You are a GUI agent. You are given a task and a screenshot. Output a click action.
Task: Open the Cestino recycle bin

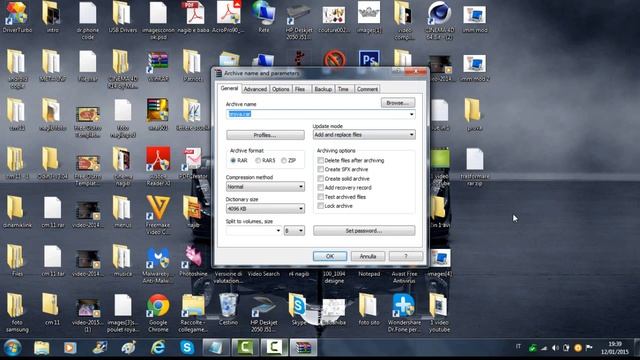pyautogui.click(x=228, y=309)
